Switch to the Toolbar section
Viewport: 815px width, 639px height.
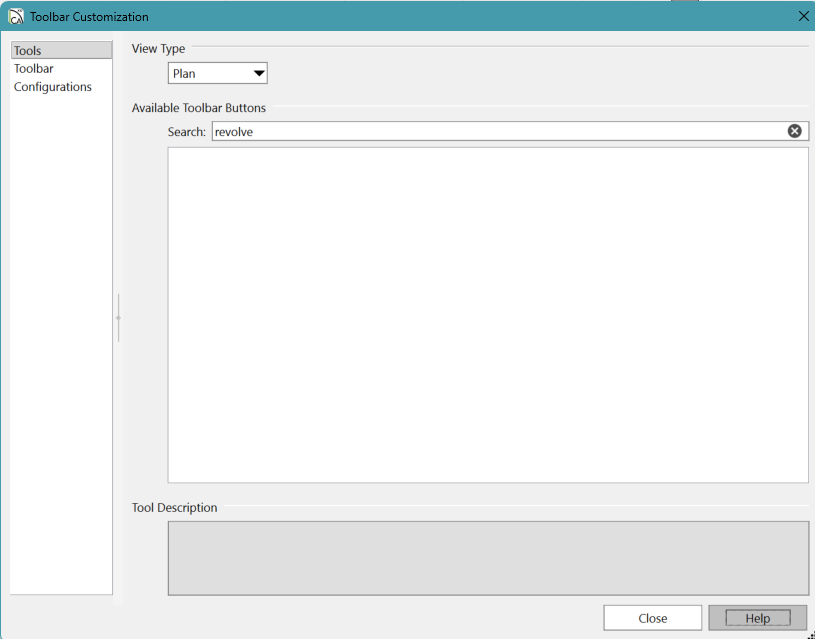pyautogui.click(x=34, y=69)
